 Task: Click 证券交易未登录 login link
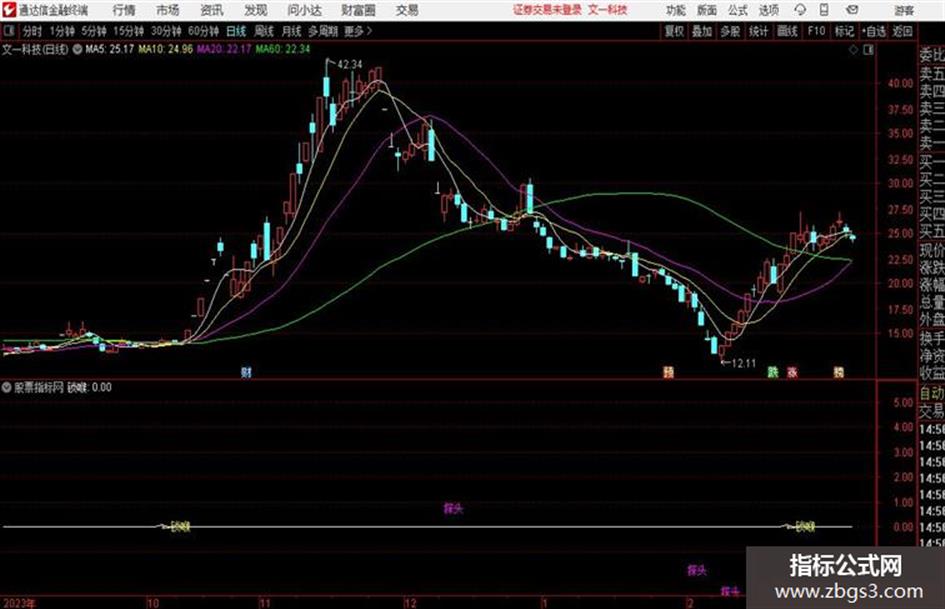click(548, 10)
